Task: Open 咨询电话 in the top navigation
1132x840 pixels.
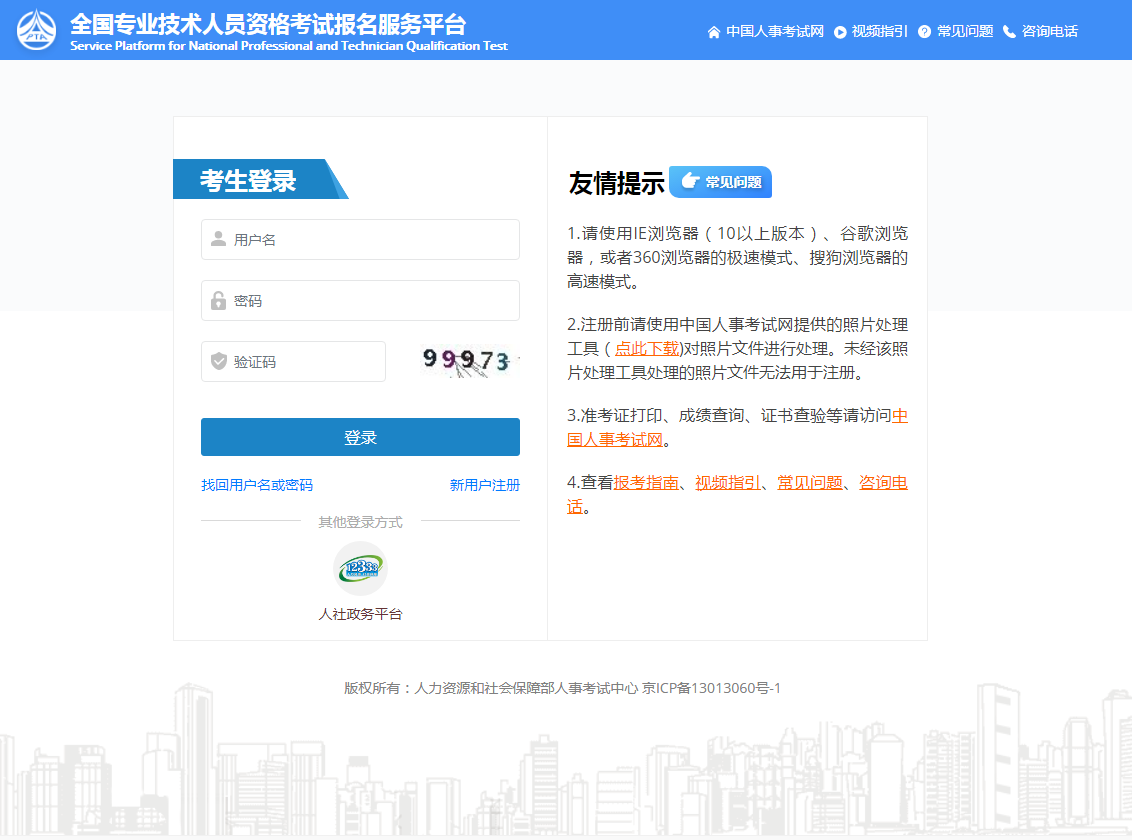Action: pos(1050,31)
